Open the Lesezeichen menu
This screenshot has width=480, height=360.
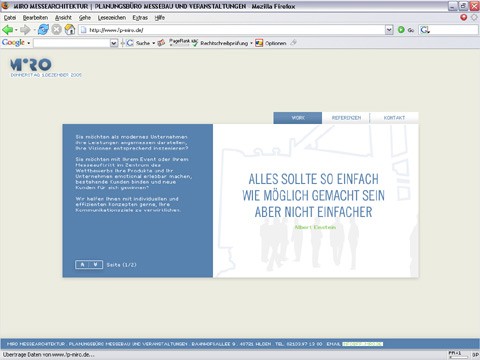pyautogui.click(x=112, y=18)
